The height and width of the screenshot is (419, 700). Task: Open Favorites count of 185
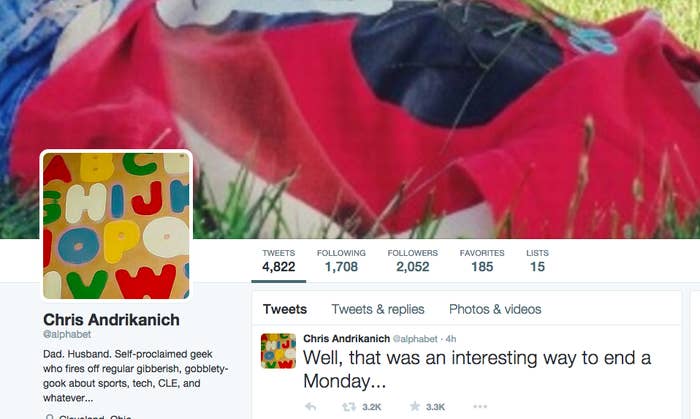click(482, 261)
